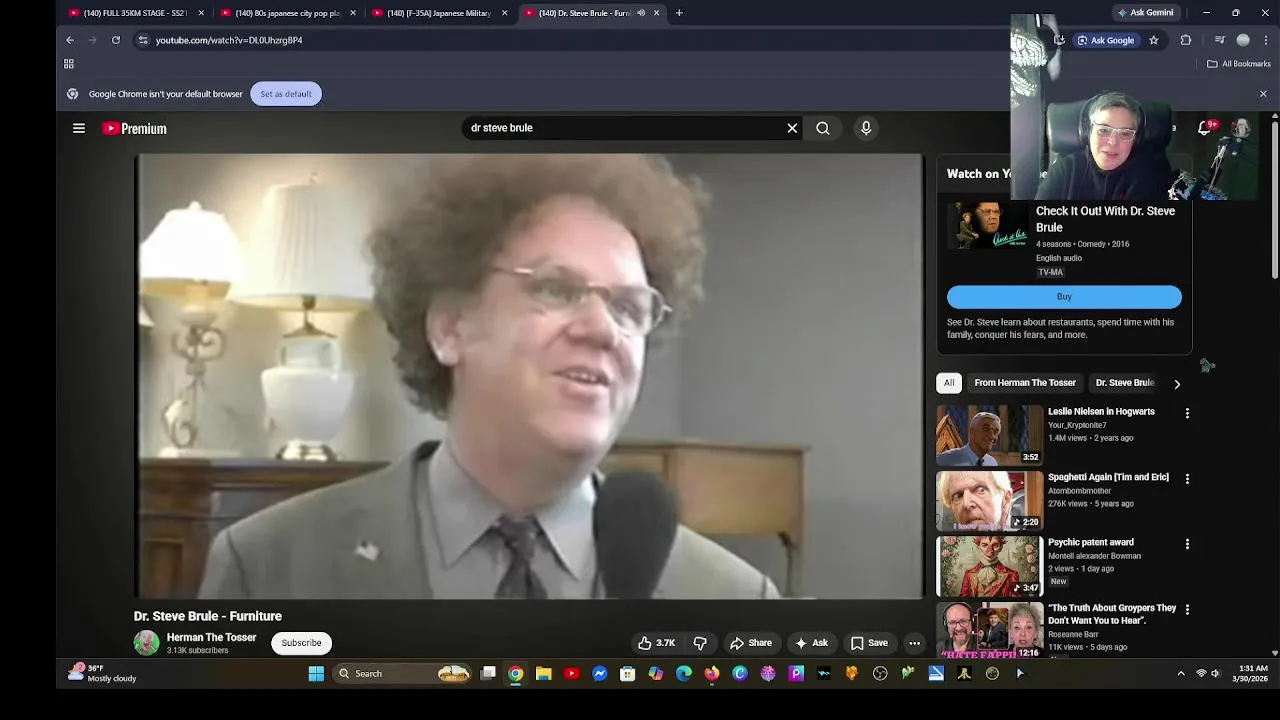The height and width of the screenshot is (720, 1280).
Task: Buy Check It Out! With Dr. Steve Brule
Action: (x=1064, y=297)
